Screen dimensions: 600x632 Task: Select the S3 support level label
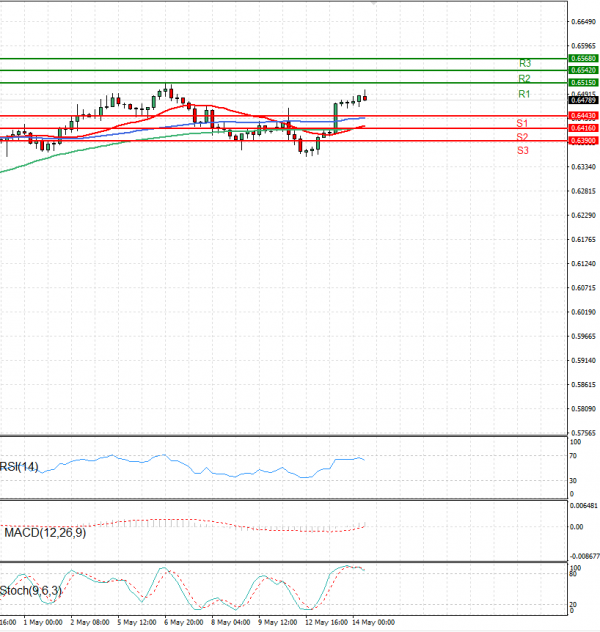pos(522,150)
